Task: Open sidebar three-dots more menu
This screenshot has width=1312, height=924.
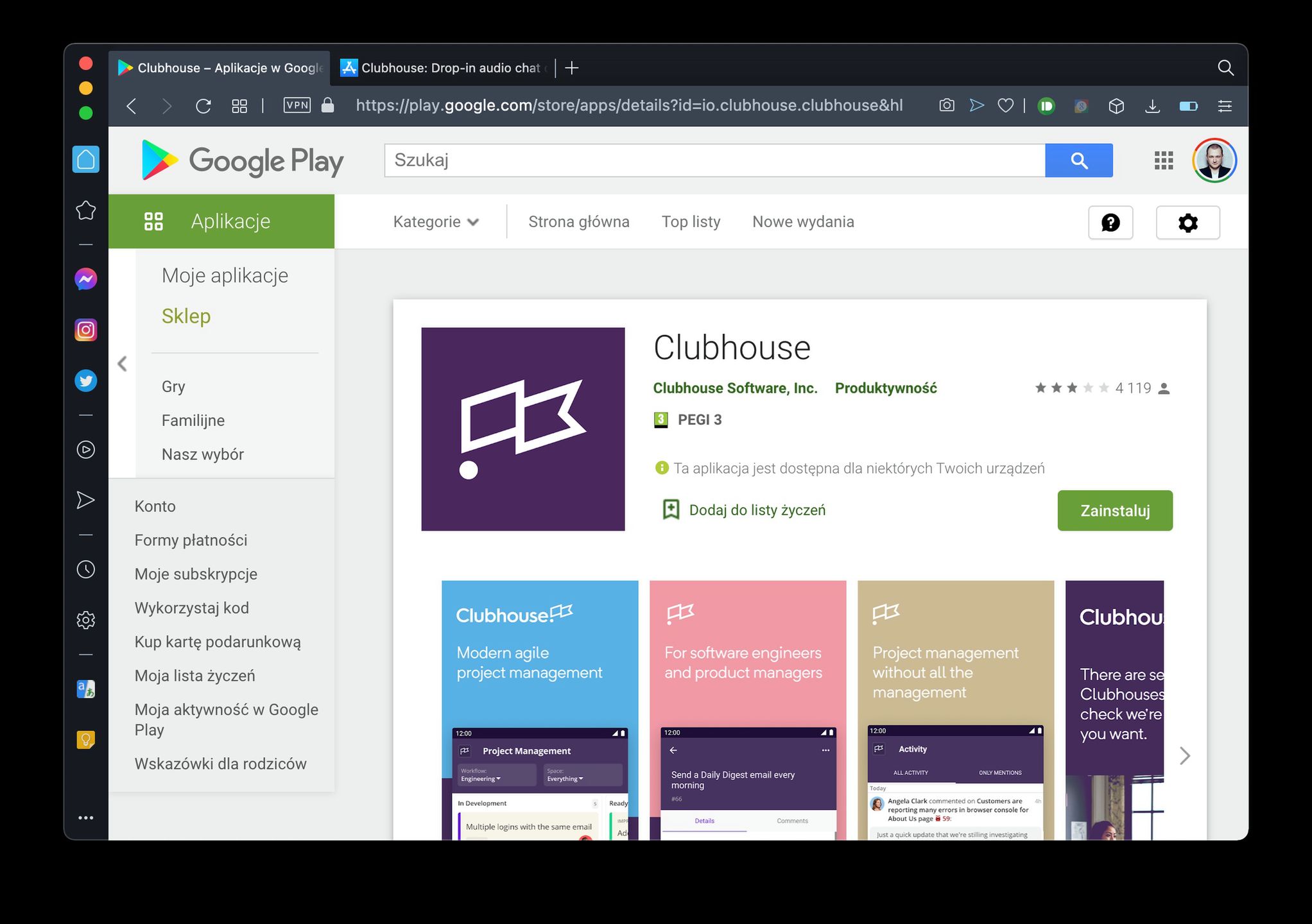Action: click(x=86, y=818)
